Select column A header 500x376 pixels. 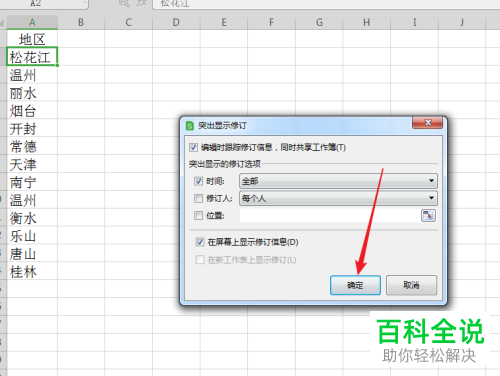tap(32, 22)
